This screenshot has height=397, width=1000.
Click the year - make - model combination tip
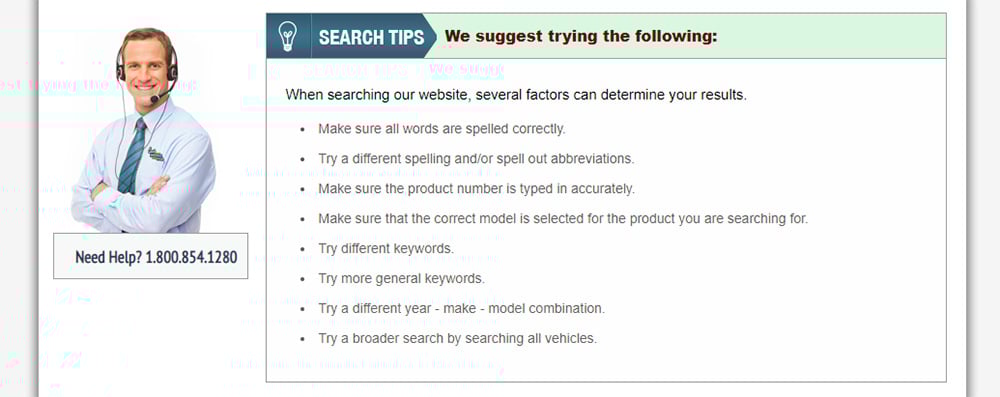462,309
